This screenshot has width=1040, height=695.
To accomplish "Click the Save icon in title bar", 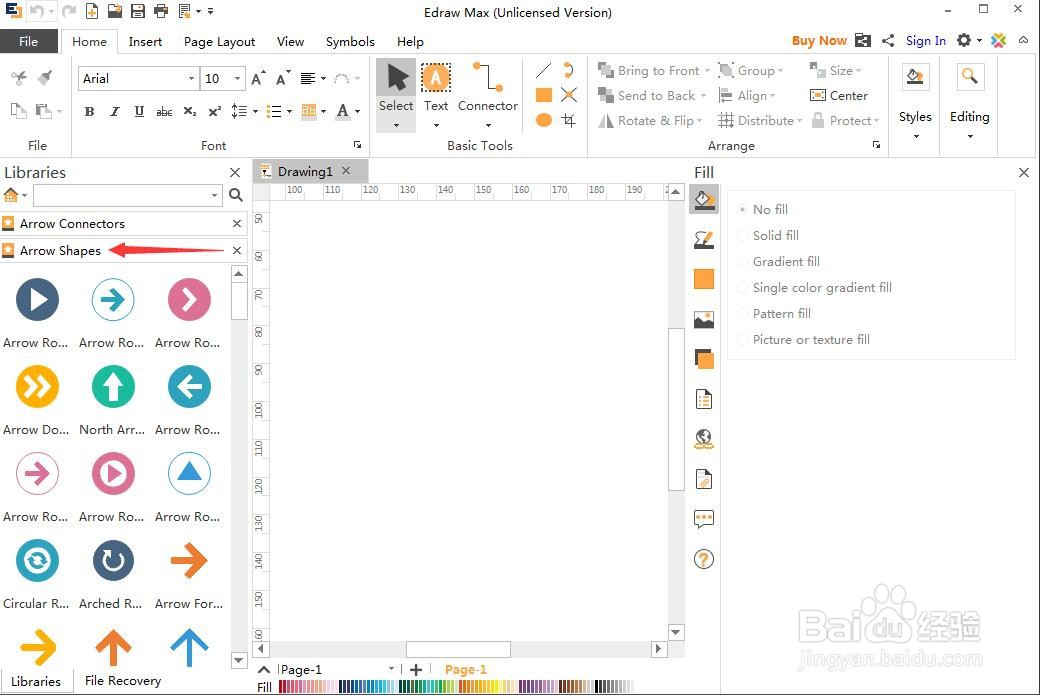I will click(x=137, y=11).
